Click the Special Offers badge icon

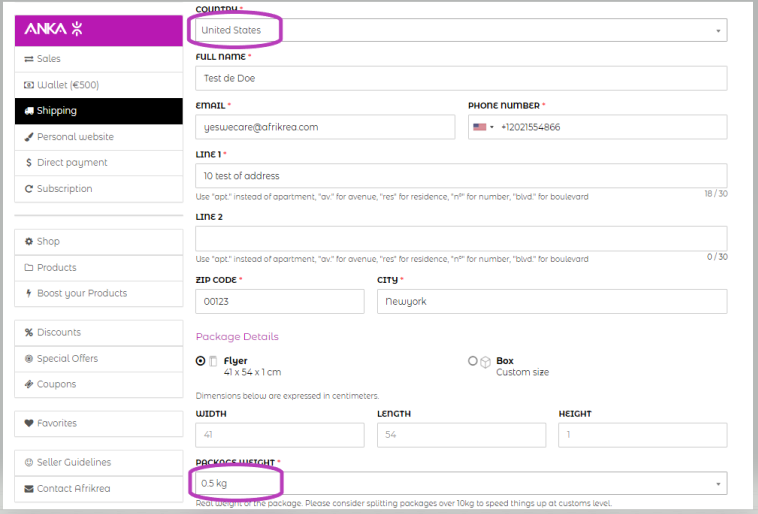pyautogui.click(x=29, y=358)
